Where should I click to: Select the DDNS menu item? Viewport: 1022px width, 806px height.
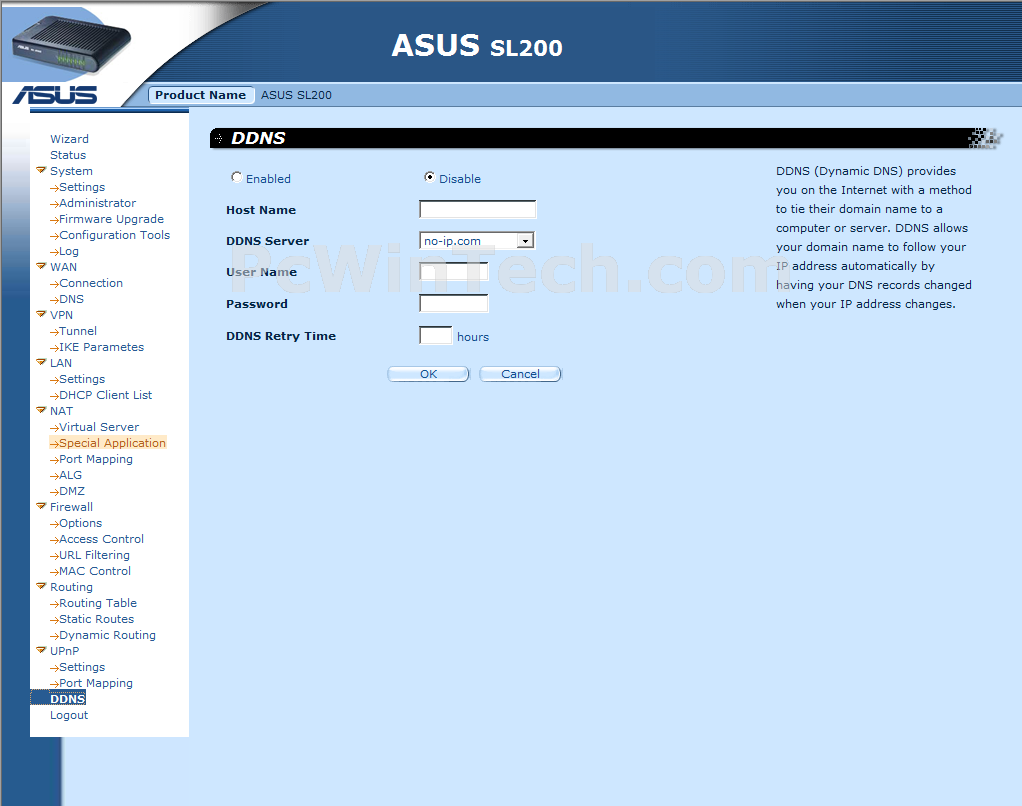(68, 699)
